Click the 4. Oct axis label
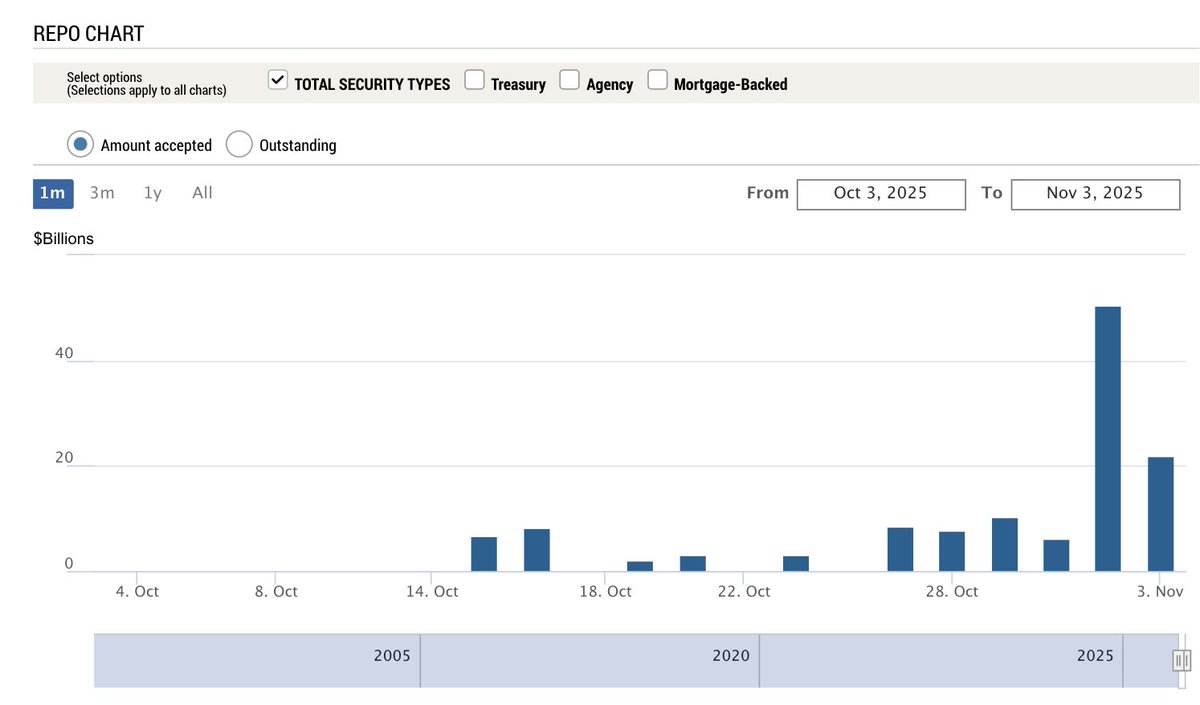 pos(137,591)
